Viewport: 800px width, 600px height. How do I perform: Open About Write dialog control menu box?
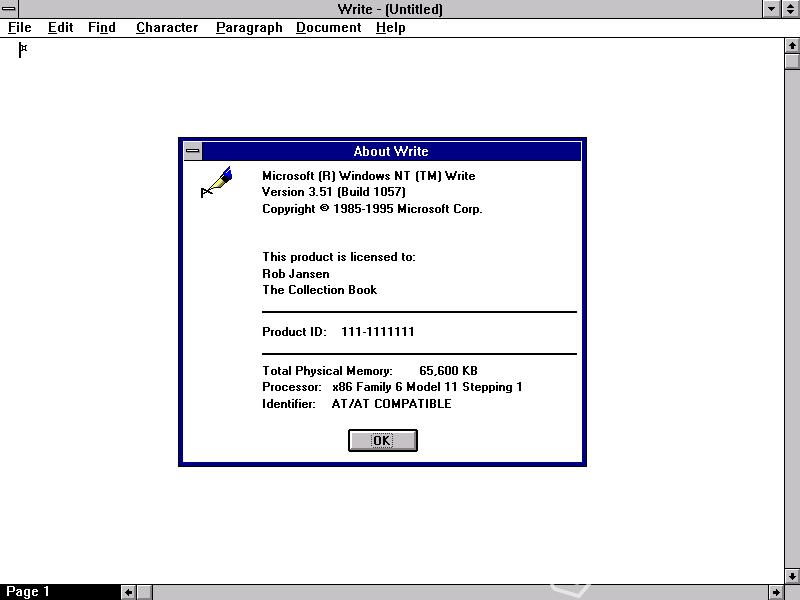point(193,151)
